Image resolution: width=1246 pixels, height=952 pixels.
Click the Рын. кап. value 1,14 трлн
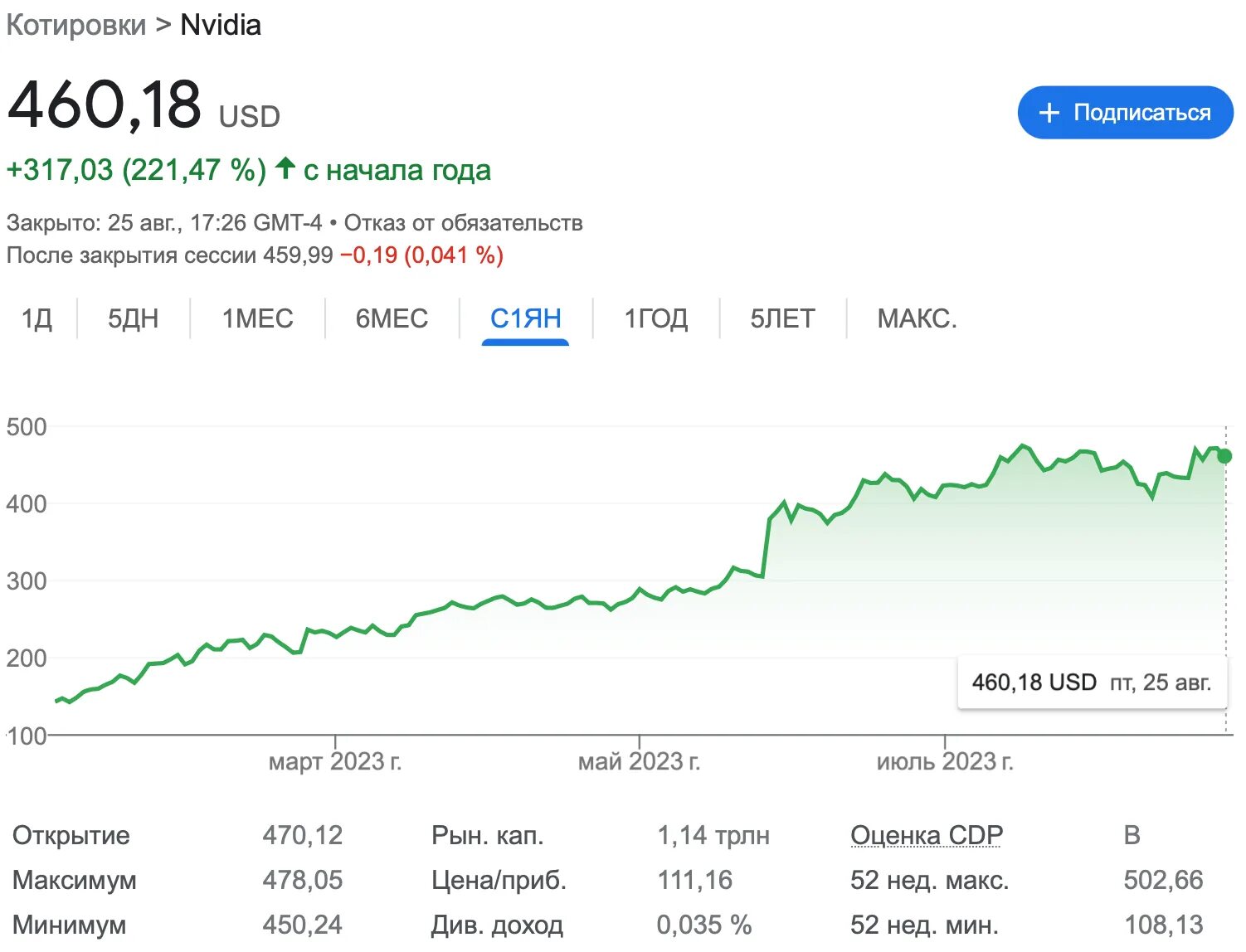click(x=713, y=835)
